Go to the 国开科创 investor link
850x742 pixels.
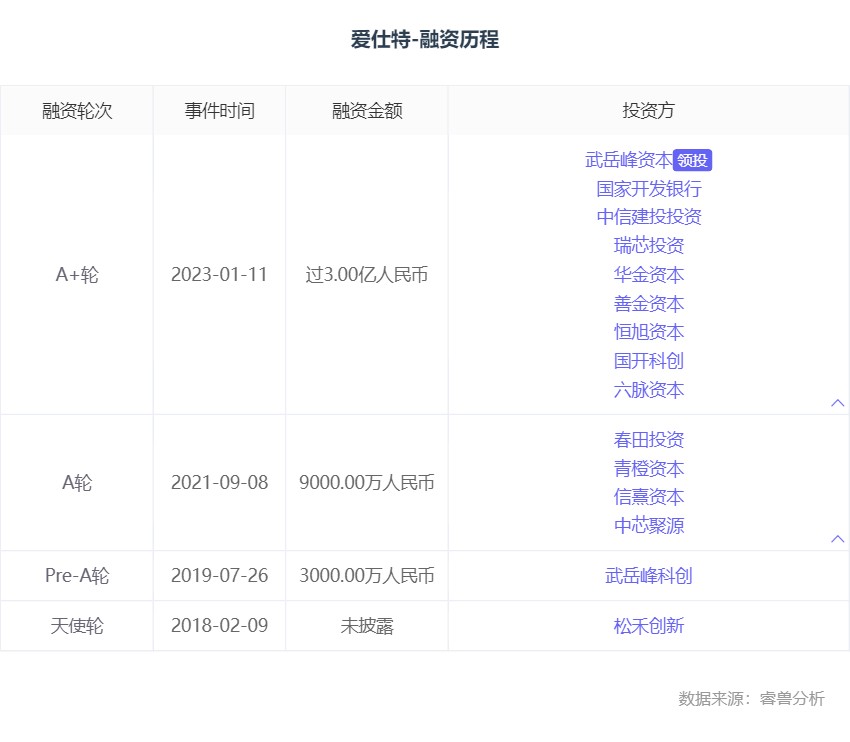tap(648, 361)
